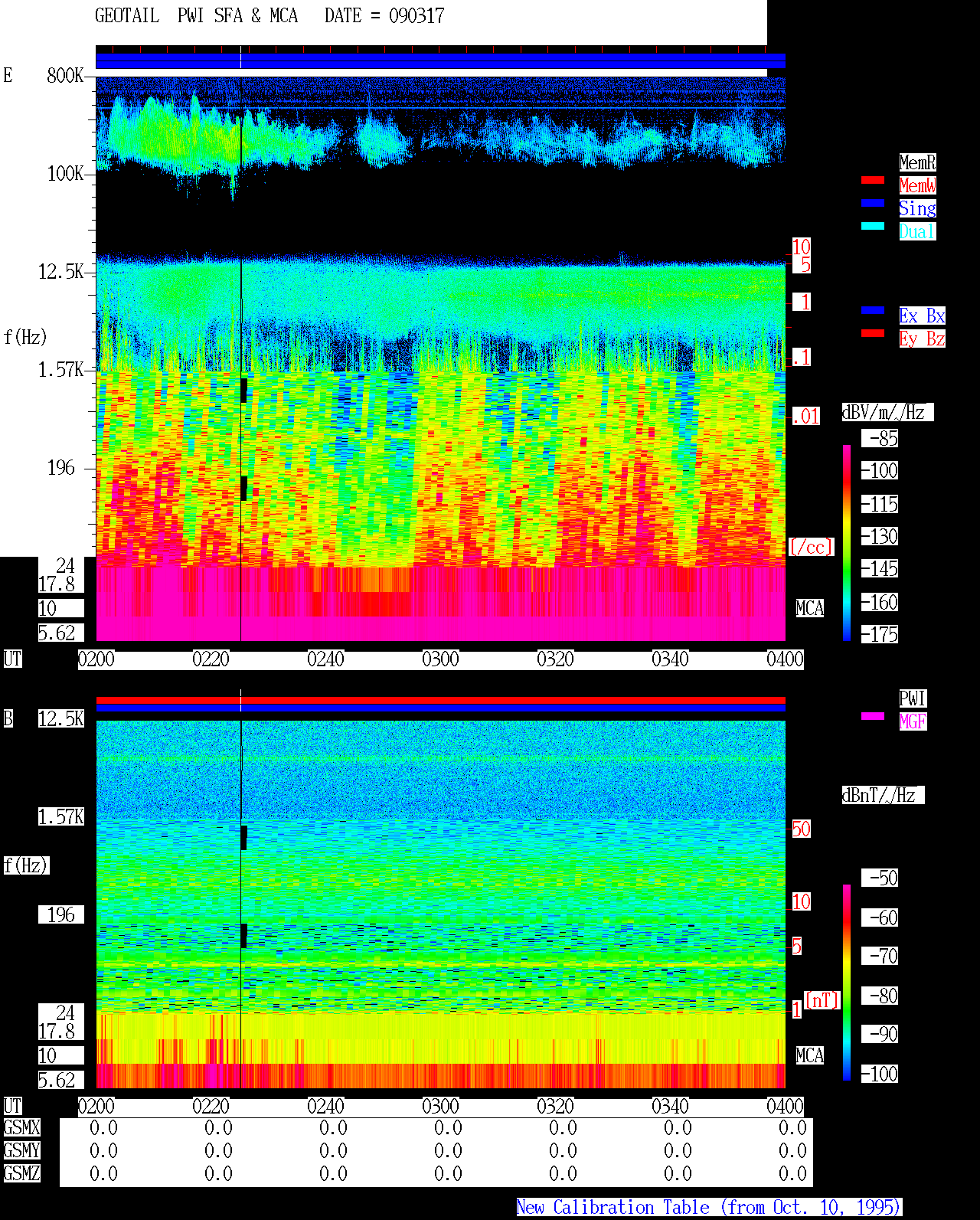Select the Dual legend label
Image resolution: width=980 pixels, height=1220 pixels.
tap(917, 231)
